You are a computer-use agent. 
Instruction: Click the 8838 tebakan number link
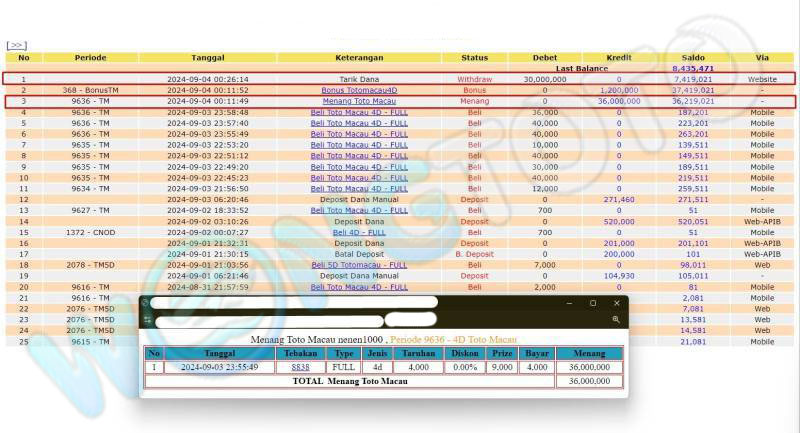click(300, 367)
